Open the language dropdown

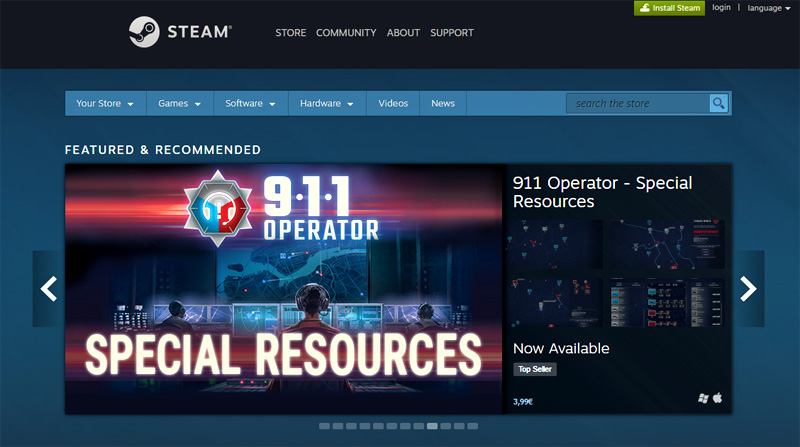point(768,8)
